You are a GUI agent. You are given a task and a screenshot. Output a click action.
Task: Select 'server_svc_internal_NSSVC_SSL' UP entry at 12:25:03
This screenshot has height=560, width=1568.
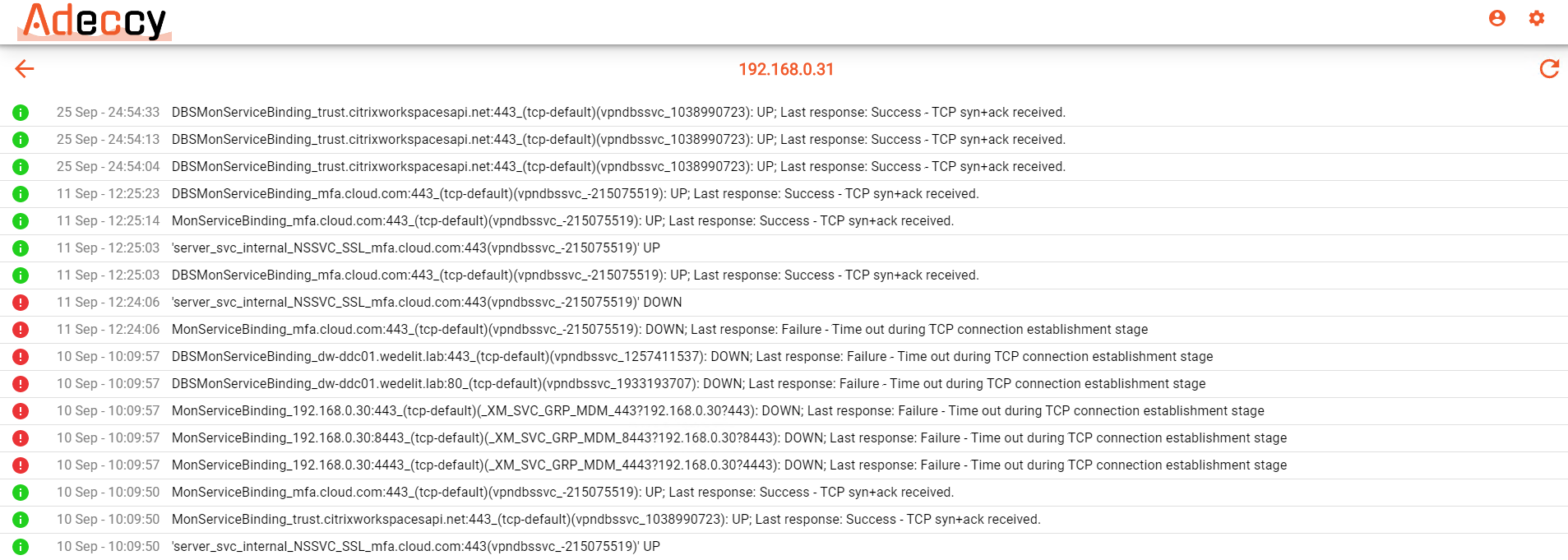click(784, 248)
